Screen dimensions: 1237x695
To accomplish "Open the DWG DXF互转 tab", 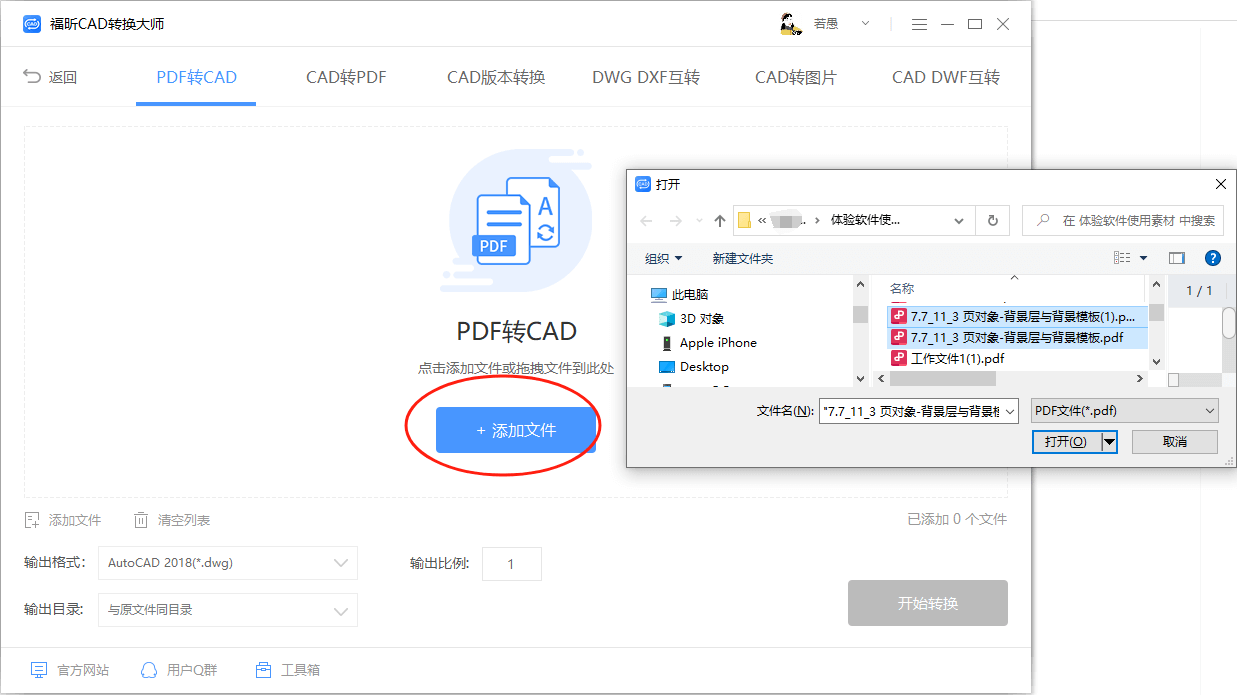I will [646, 77].
